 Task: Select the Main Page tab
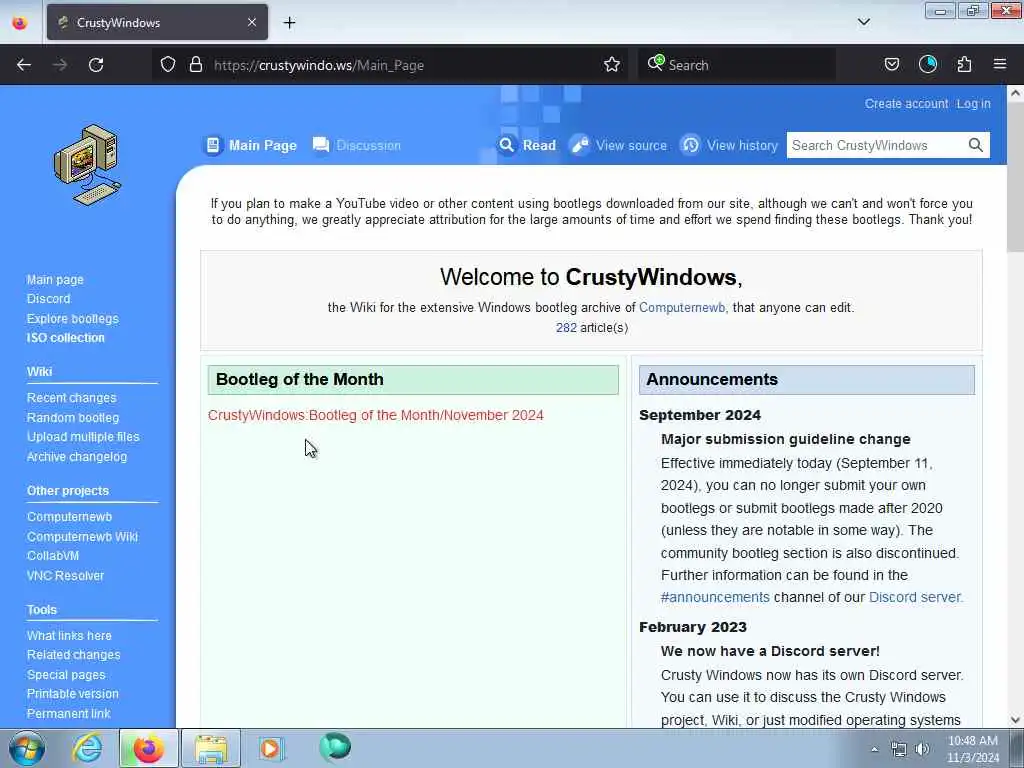(x=251, y=145)
